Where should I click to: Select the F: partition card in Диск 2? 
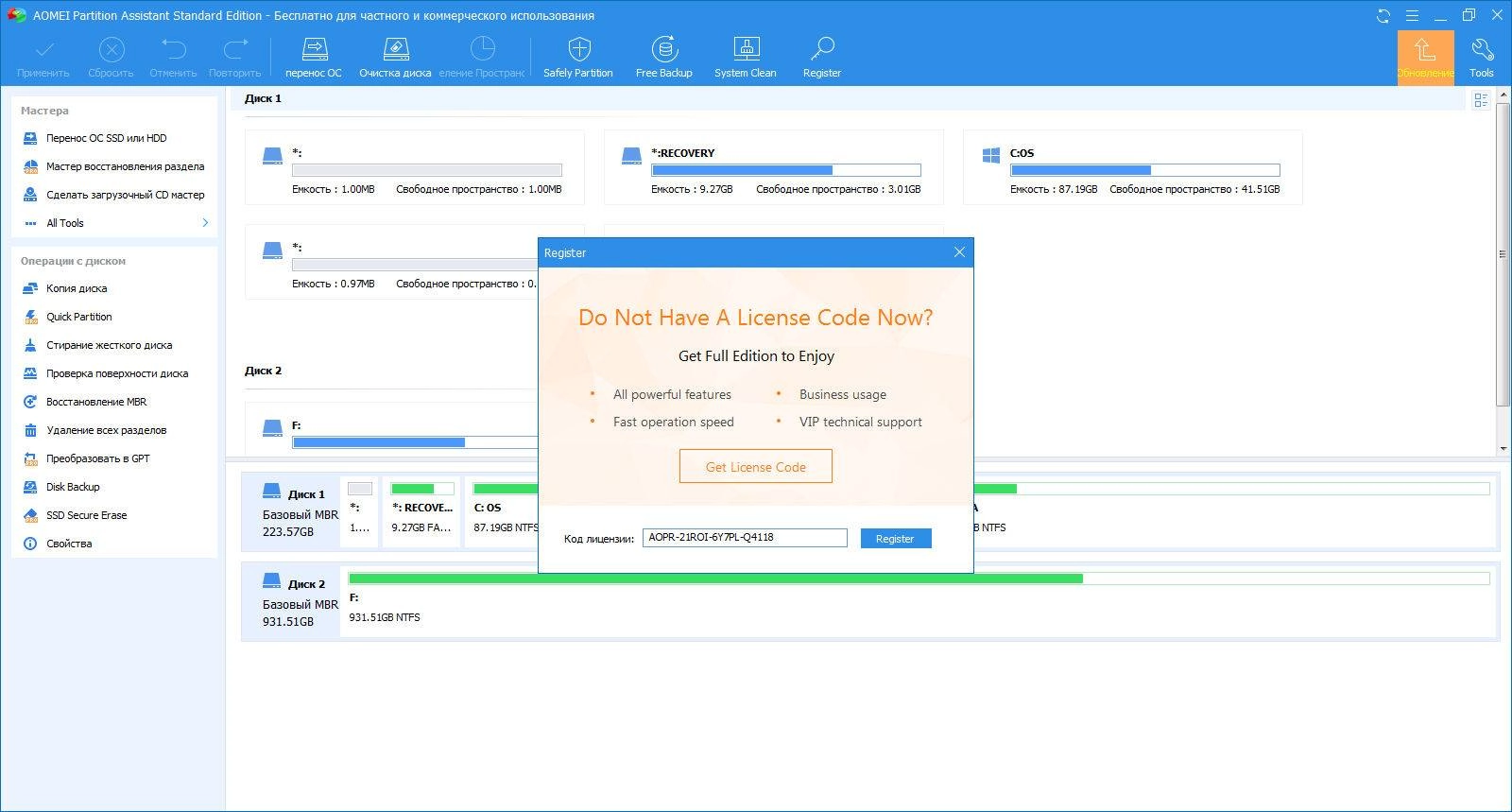point(391,430)
